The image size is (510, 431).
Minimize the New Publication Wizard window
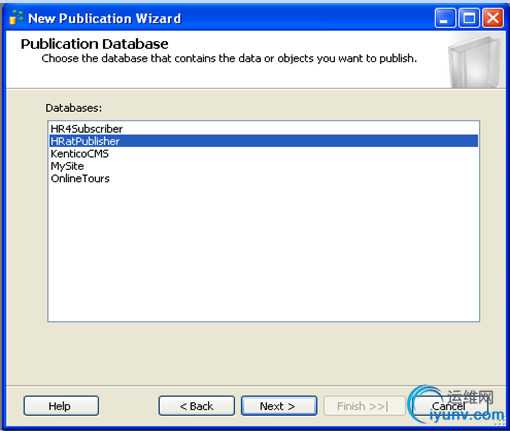445,18
